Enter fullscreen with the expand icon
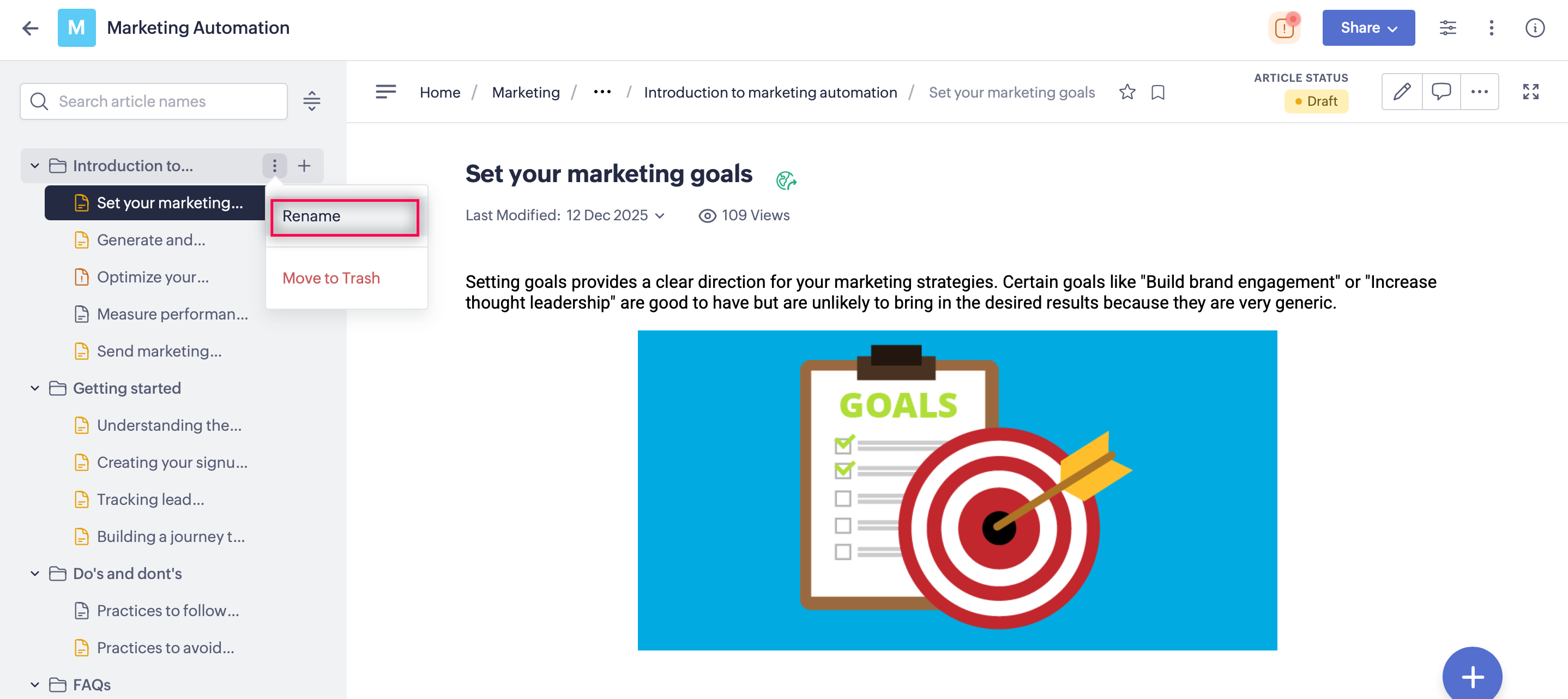 click(1530, 92)
